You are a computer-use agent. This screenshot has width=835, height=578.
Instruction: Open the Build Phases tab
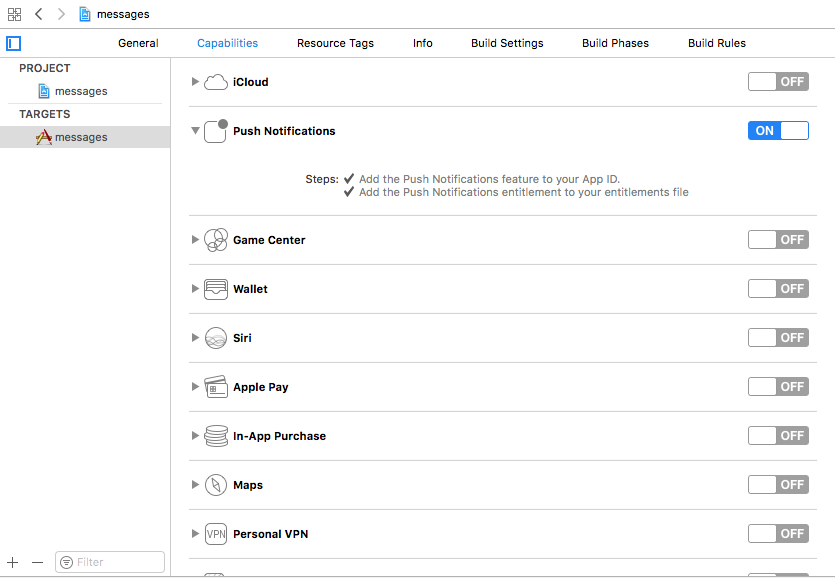615,43
